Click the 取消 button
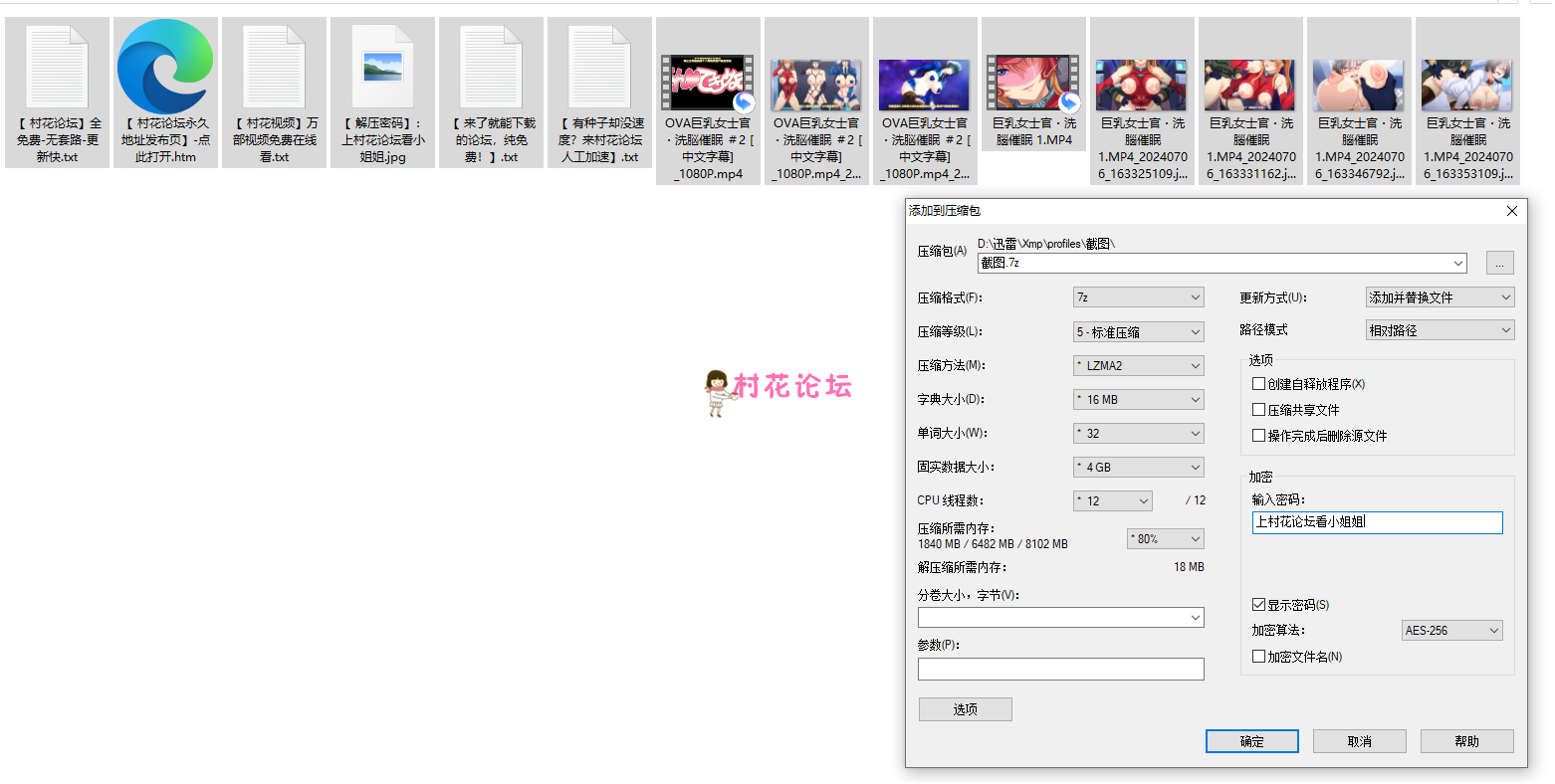This screenshot has width=1555, height=784. pos(1359,741)
